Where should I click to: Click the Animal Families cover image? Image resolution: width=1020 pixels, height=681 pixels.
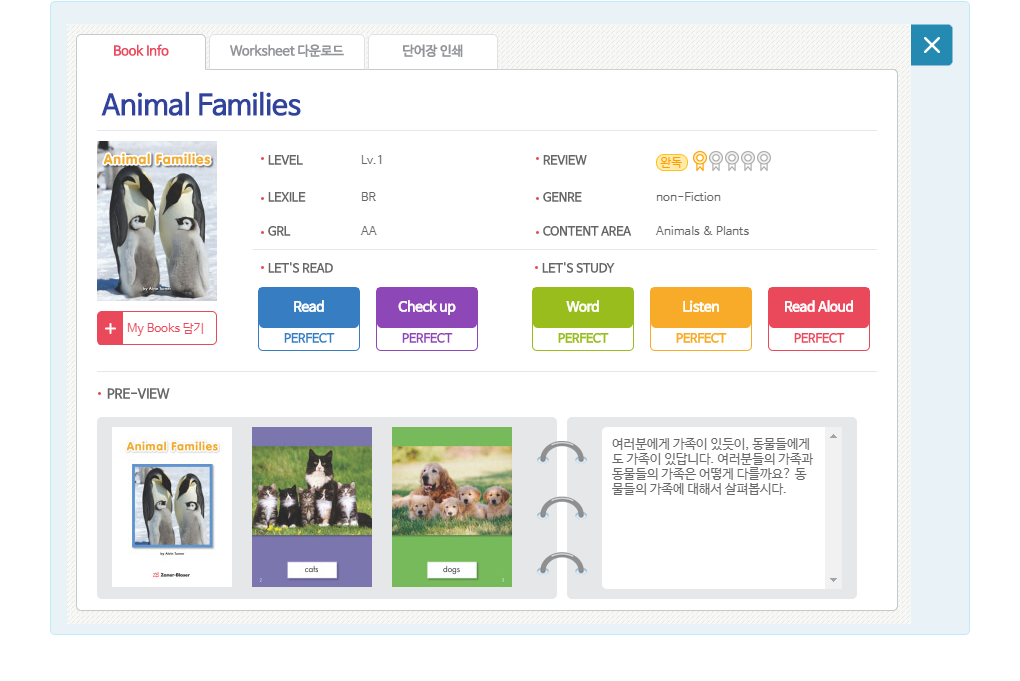(157, 221)
